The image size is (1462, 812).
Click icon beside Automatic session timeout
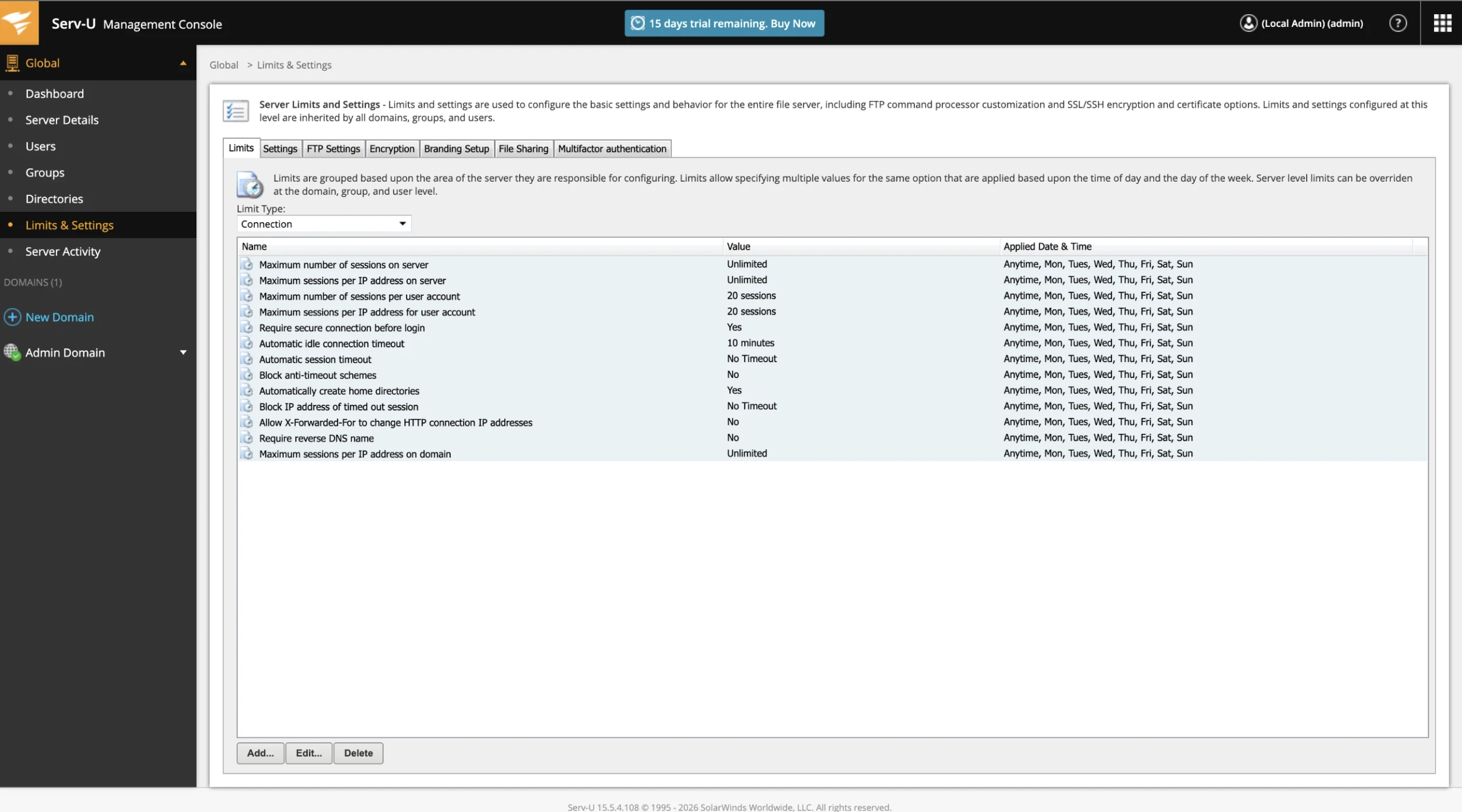[x=247, y=359]
